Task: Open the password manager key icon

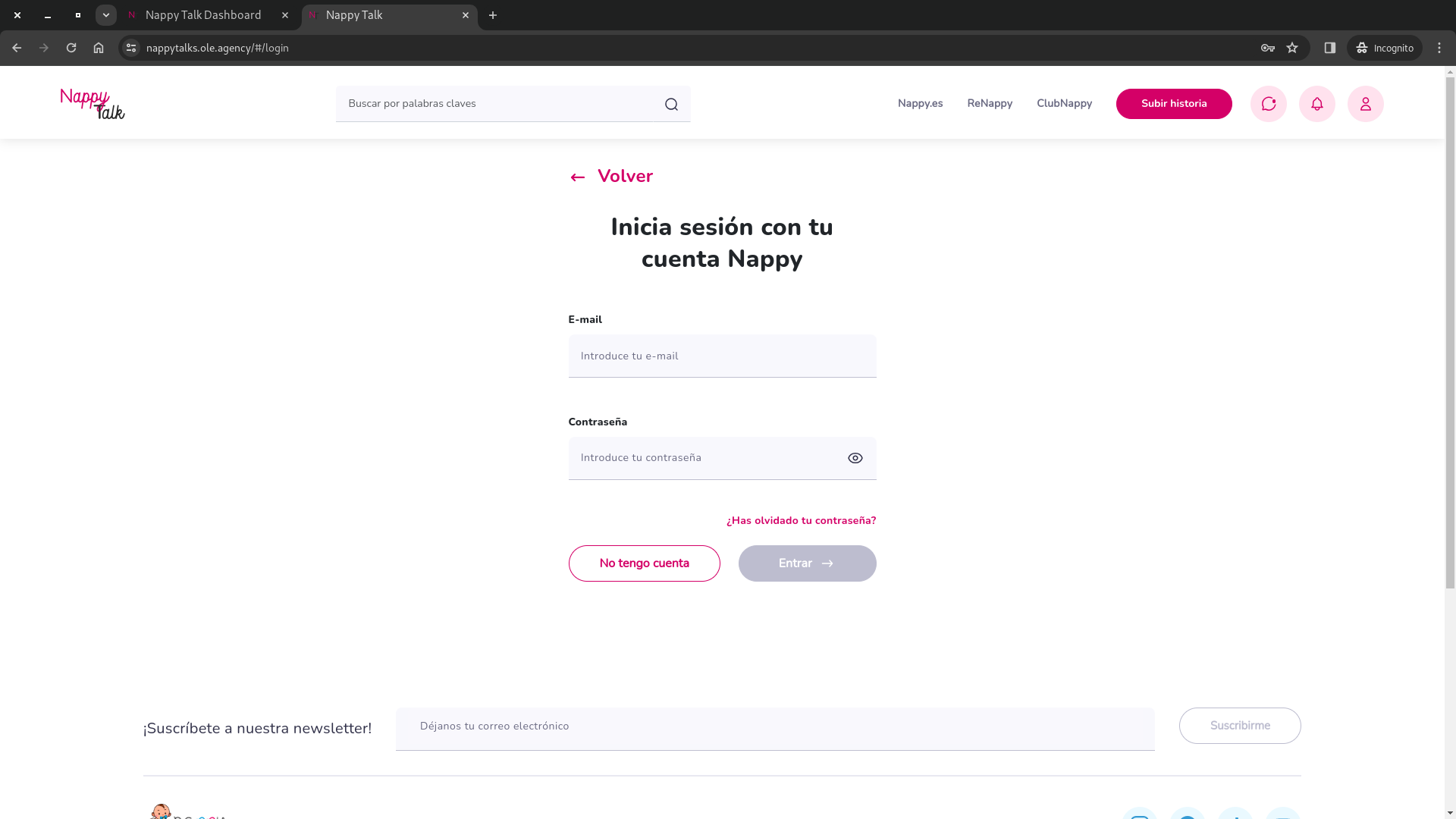Action: click(x=1268, y=48)
